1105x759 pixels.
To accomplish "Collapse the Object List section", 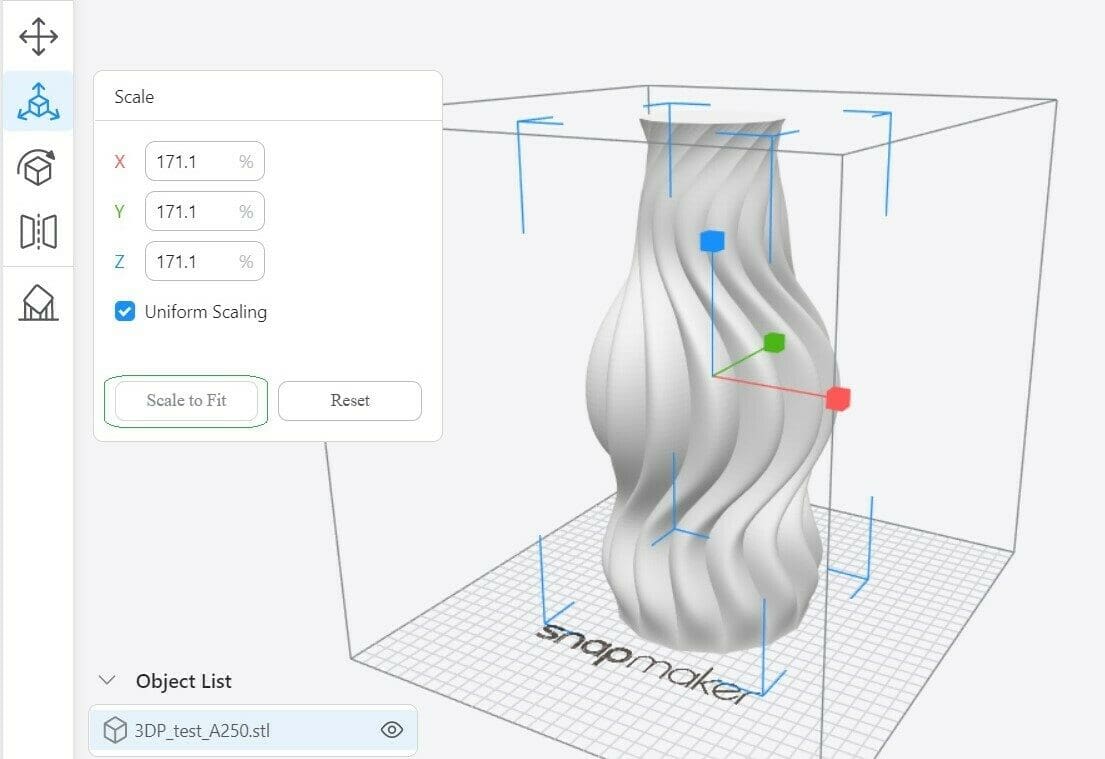I will coord(107,681).
